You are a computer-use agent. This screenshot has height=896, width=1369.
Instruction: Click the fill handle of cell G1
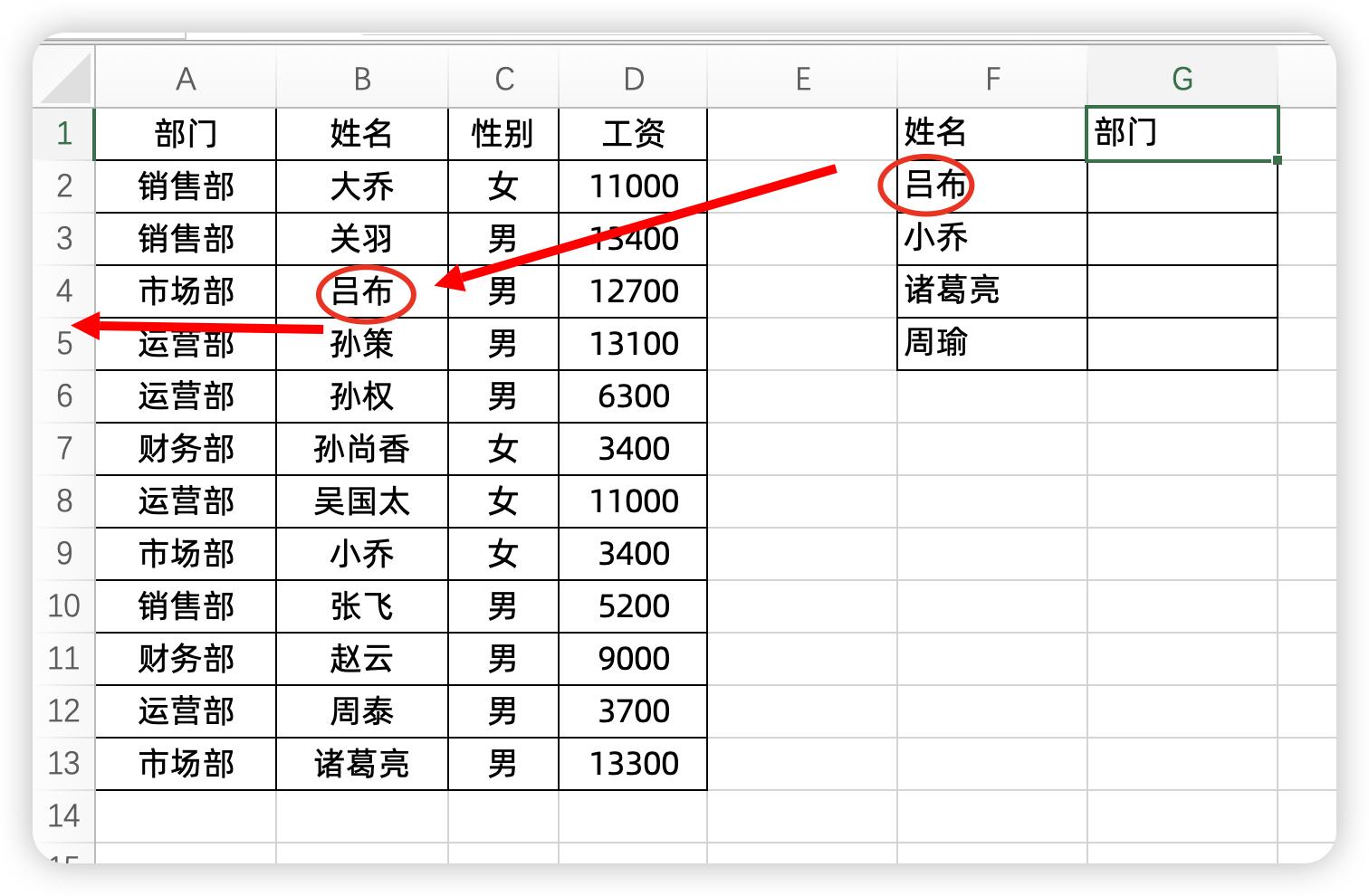click(x=1277, y=160)
